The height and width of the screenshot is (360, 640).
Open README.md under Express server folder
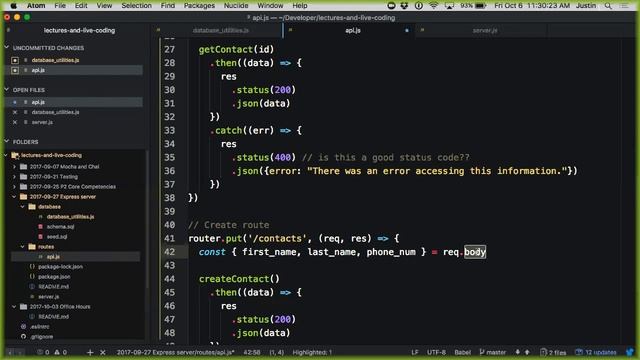click(x=53, y=287)
